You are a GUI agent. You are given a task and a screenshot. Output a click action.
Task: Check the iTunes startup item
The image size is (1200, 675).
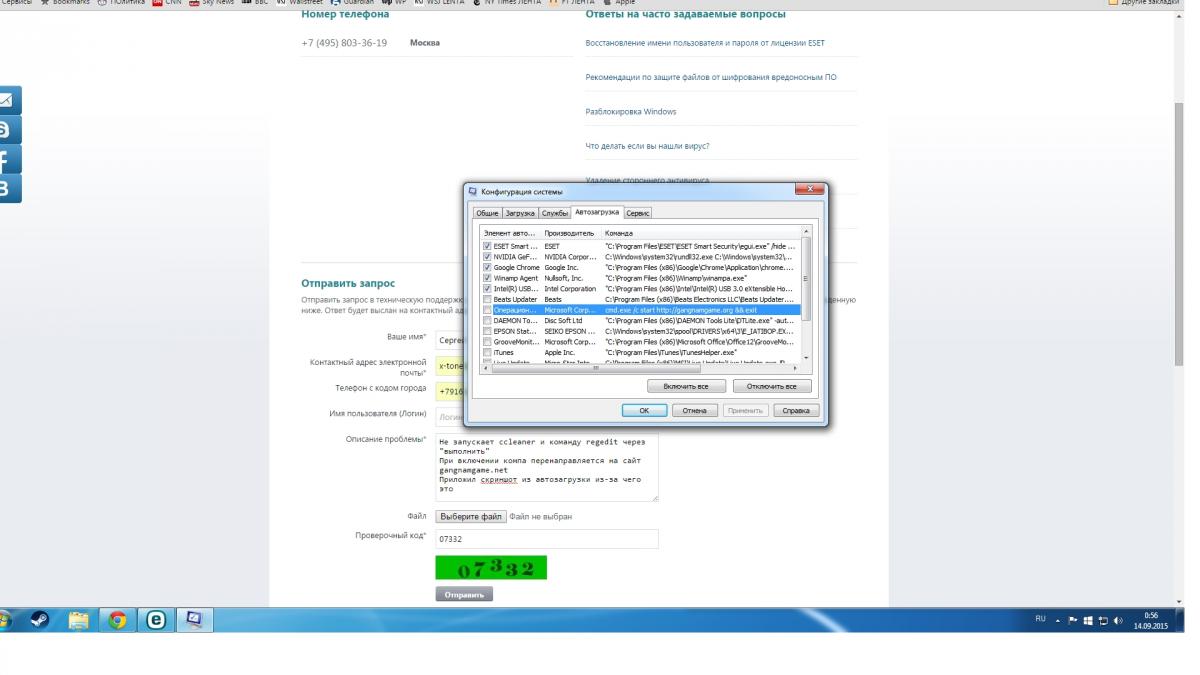pyautogui.click(x=487, y=352)
